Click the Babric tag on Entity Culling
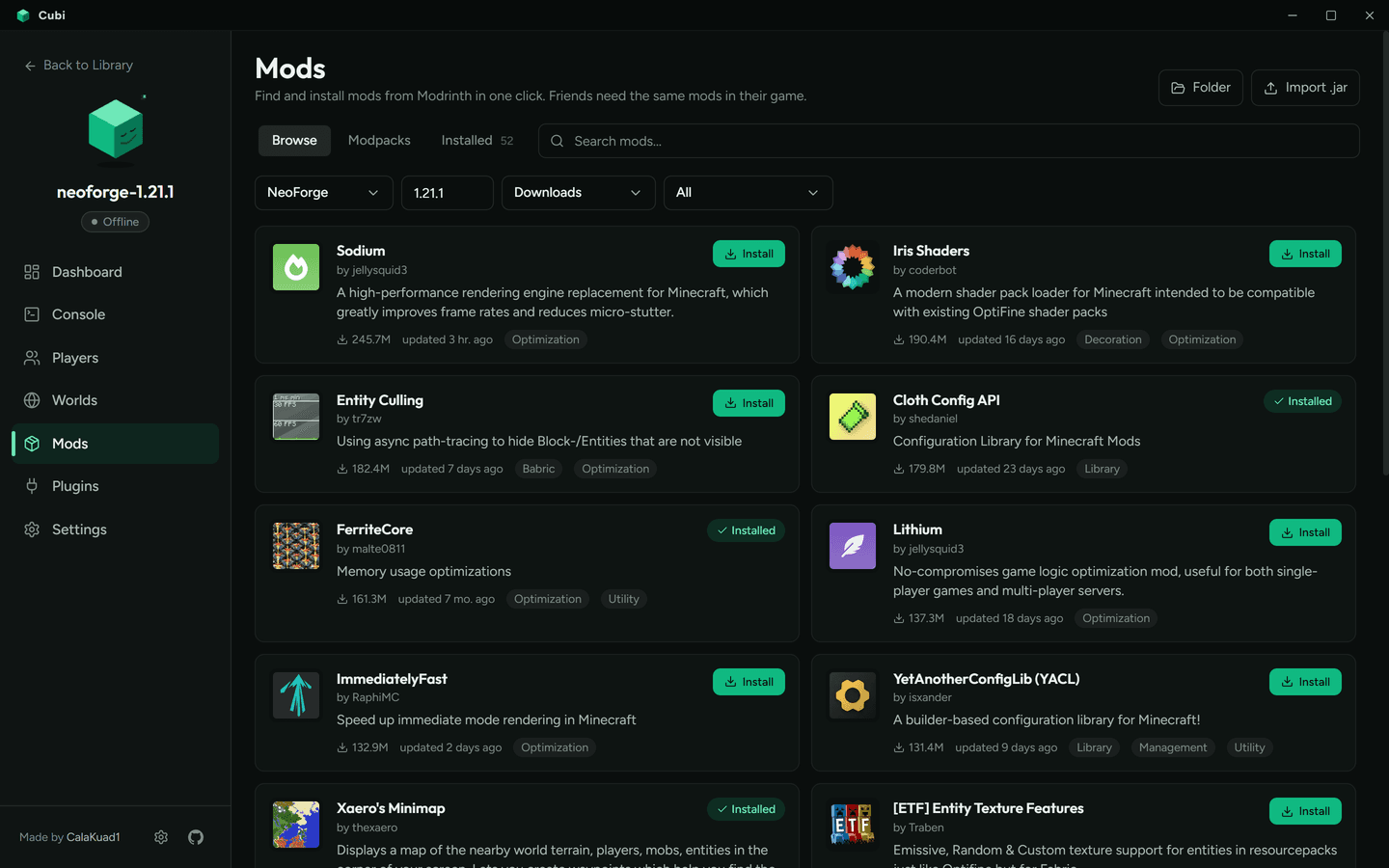This screenshot has height=868, width=1389. click(538, 469)
